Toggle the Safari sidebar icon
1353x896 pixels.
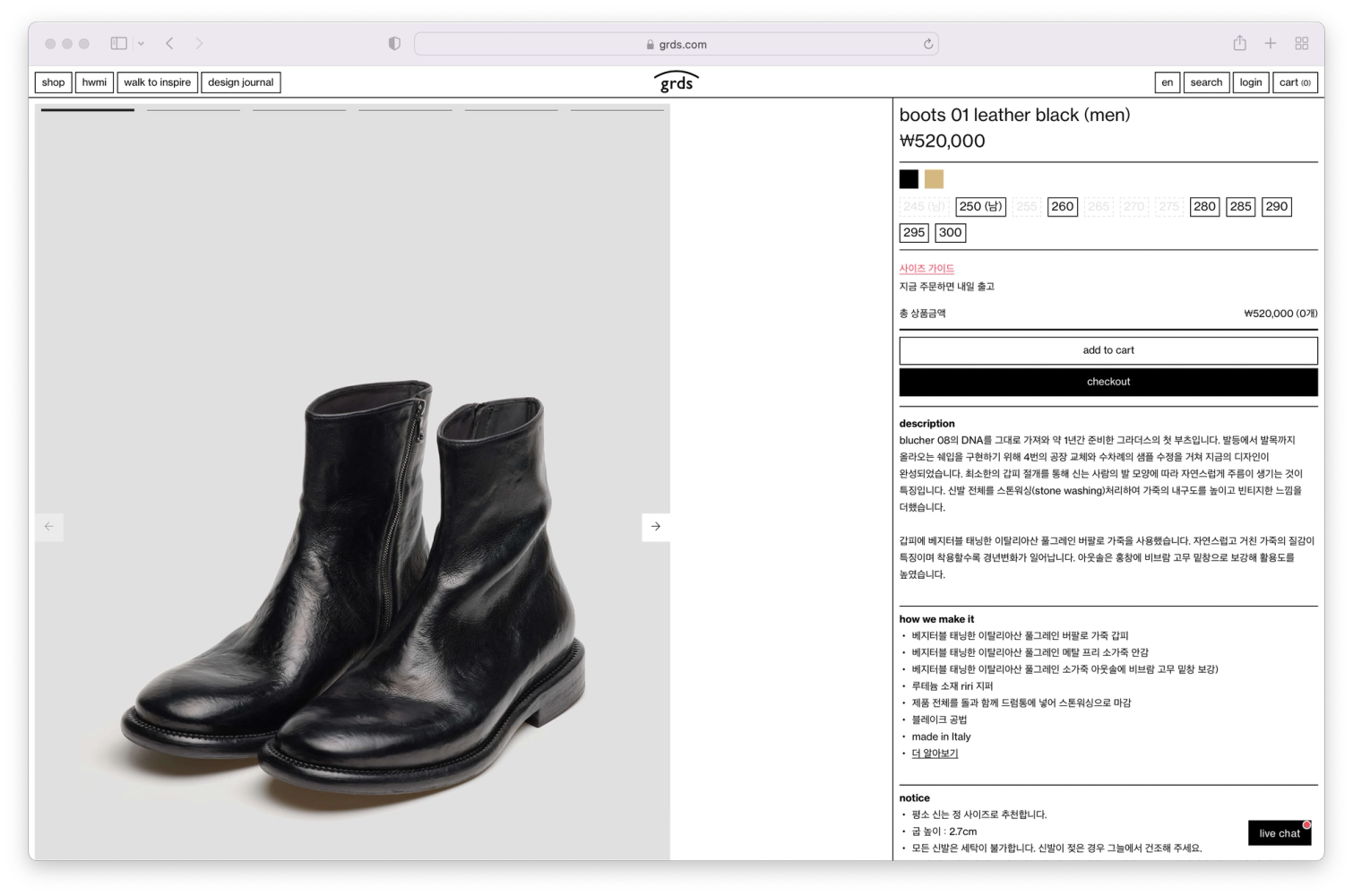(118, 43)
